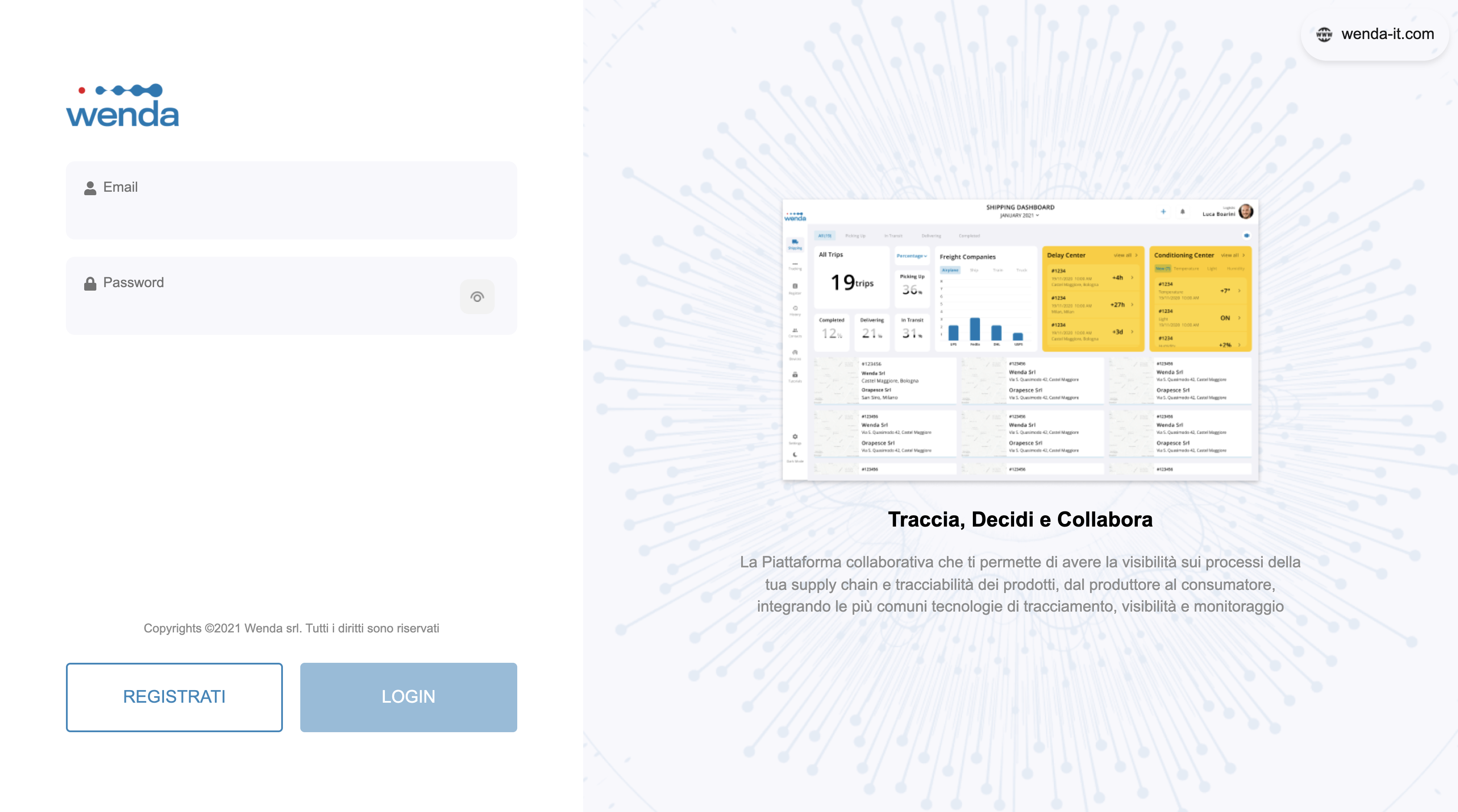Viewport: 1458px width, 812px height.
Task: Click the Wenda logo
Action: [122, 105]
